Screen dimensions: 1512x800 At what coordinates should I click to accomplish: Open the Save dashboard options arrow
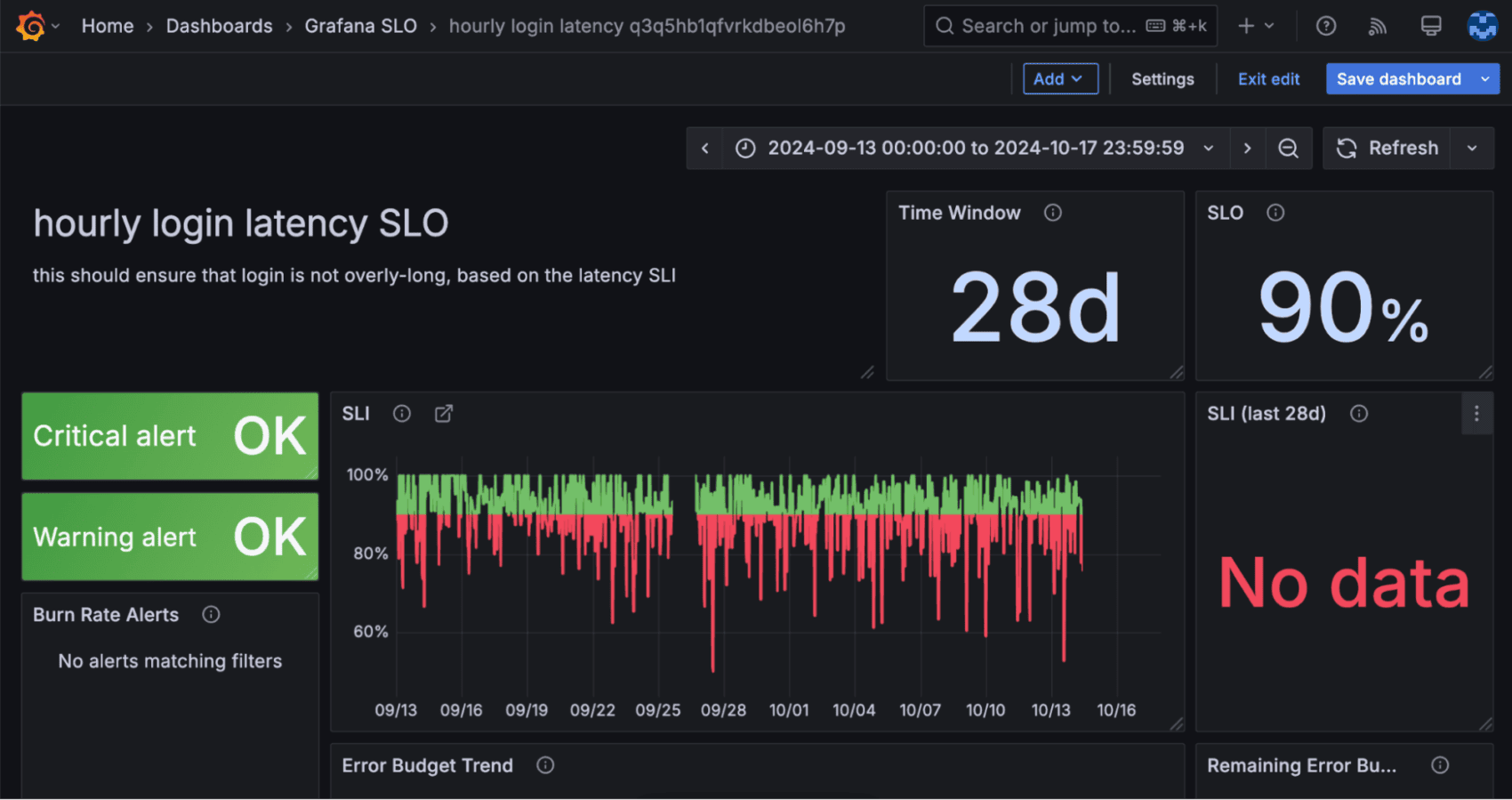1485,78
